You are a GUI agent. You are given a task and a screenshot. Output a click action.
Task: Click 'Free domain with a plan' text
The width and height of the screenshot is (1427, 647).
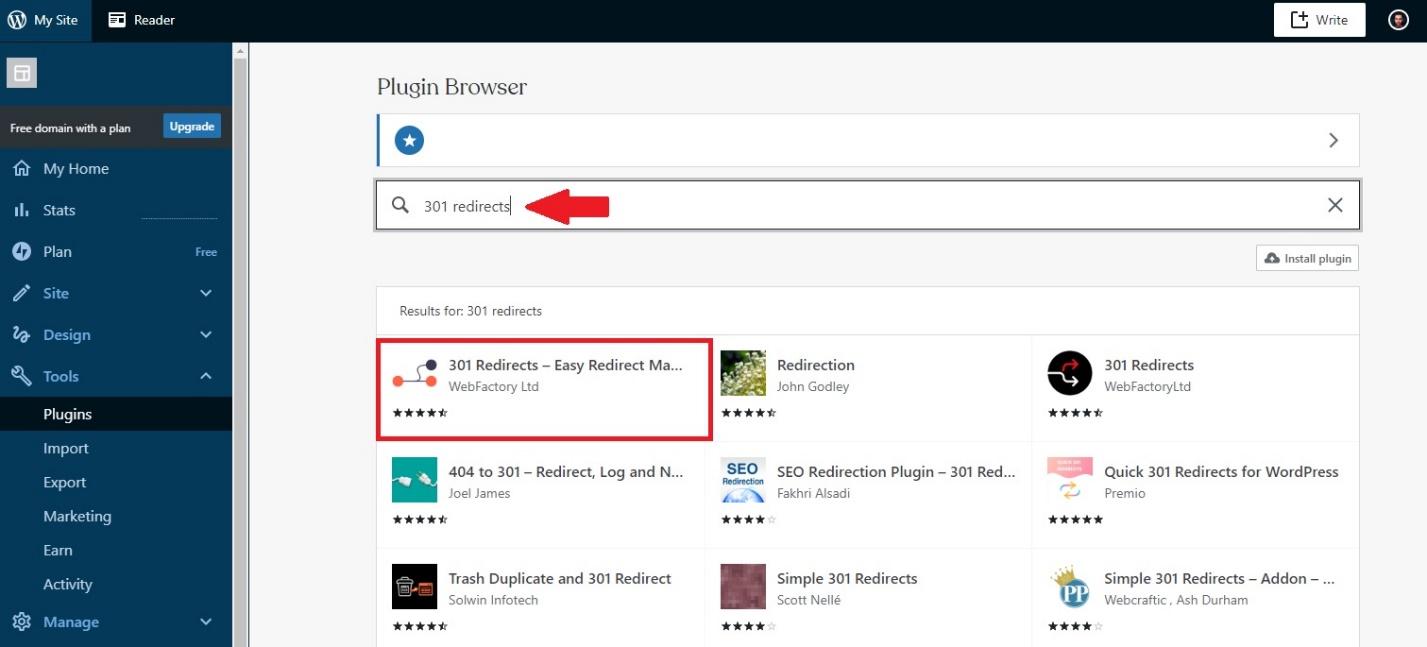pyautogui.click(x=70, y=128)
